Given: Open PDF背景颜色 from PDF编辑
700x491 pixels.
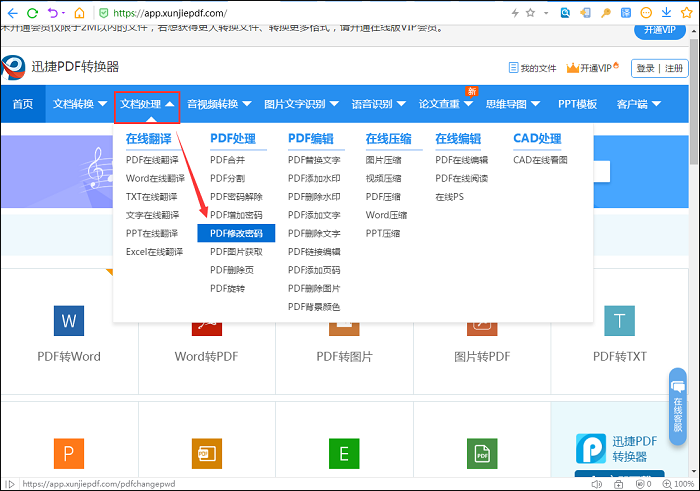Looking at the screenshot, I should tap(314, 307).
